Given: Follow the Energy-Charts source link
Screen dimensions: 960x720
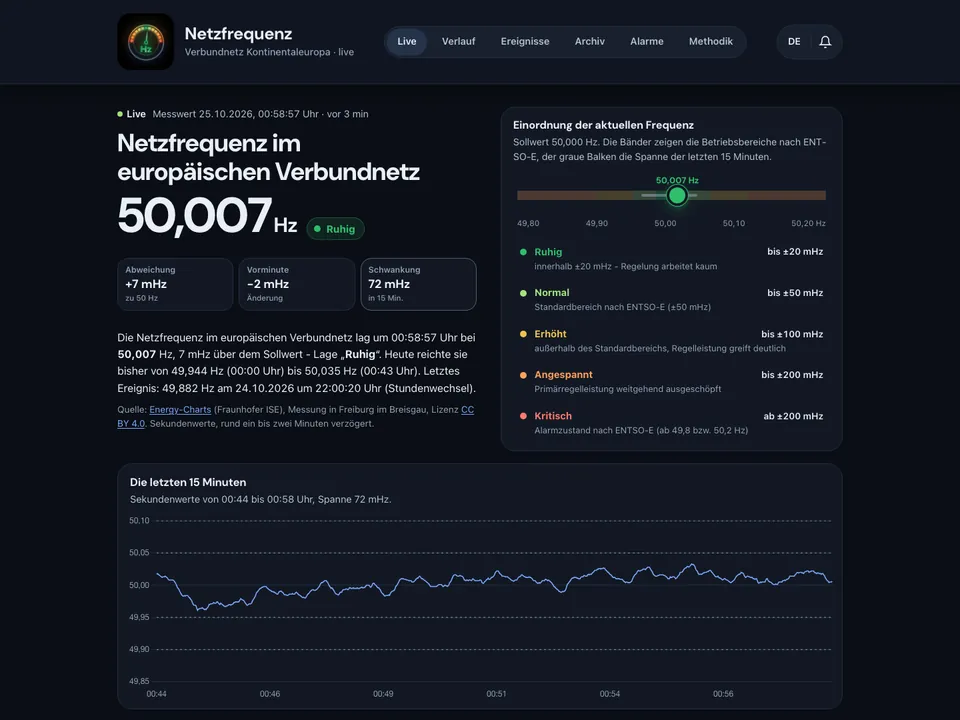Looking at the screenshot, I should (180, 410).
